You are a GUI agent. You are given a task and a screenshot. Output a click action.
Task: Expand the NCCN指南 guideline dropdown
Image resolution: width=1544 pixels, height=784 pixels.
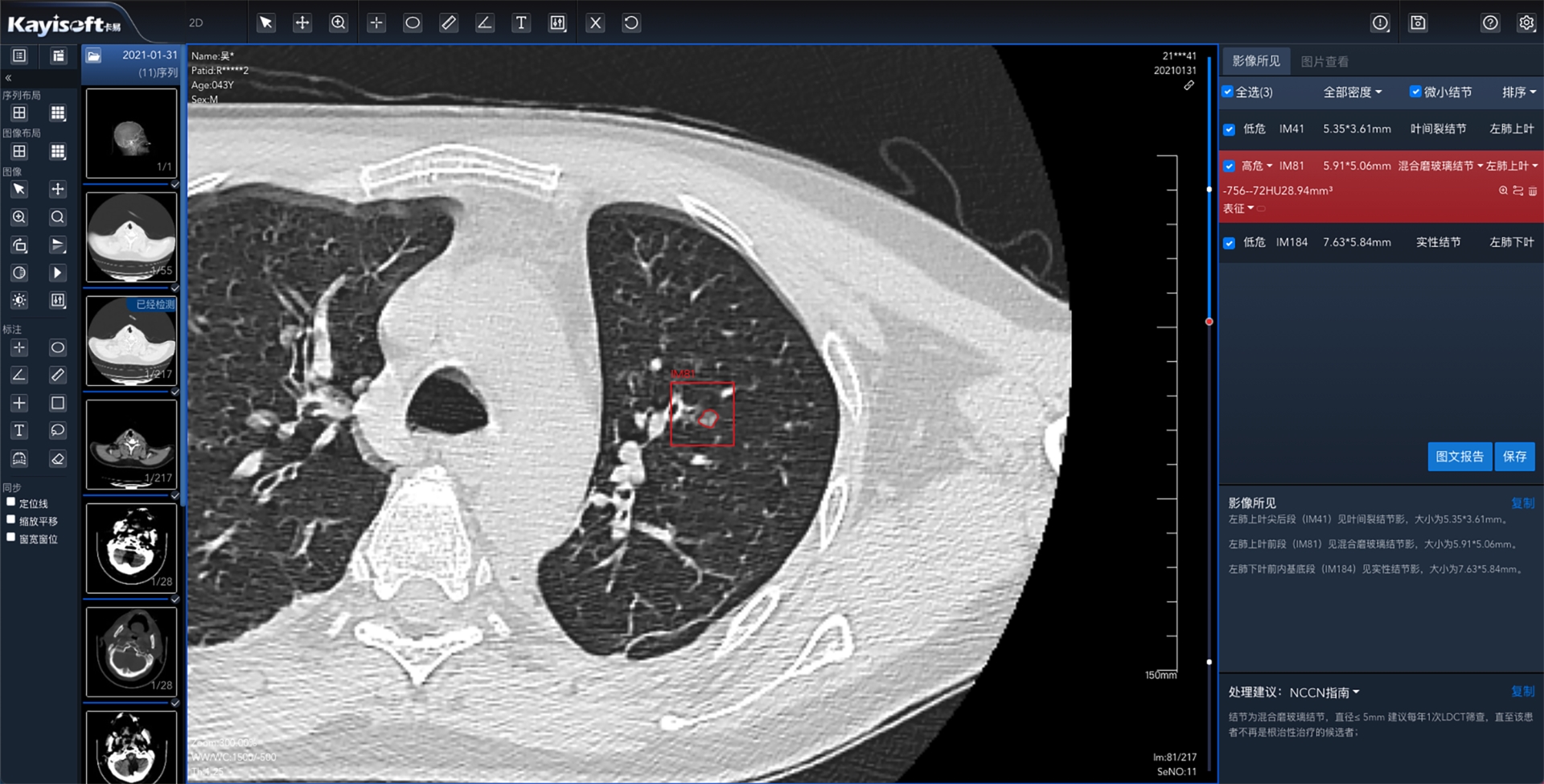click(1324, 692)
